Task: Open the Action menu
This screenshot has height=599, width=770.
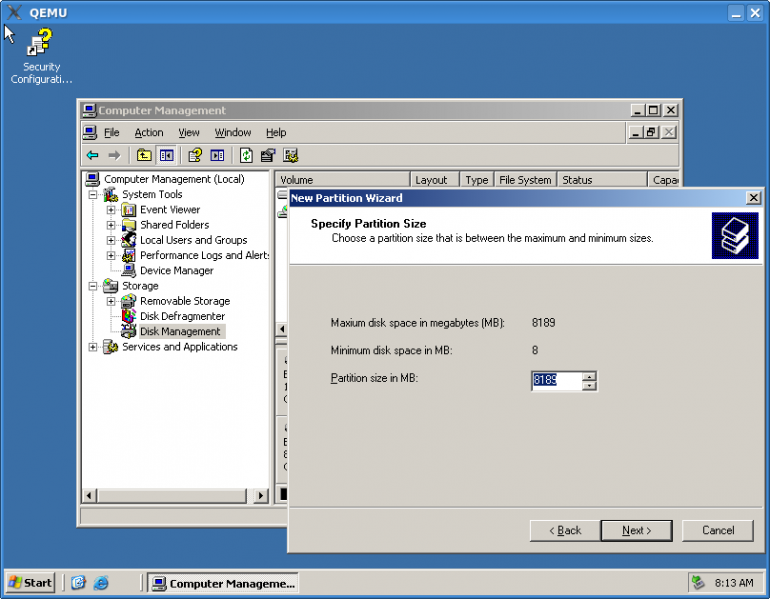Action: 148,132
